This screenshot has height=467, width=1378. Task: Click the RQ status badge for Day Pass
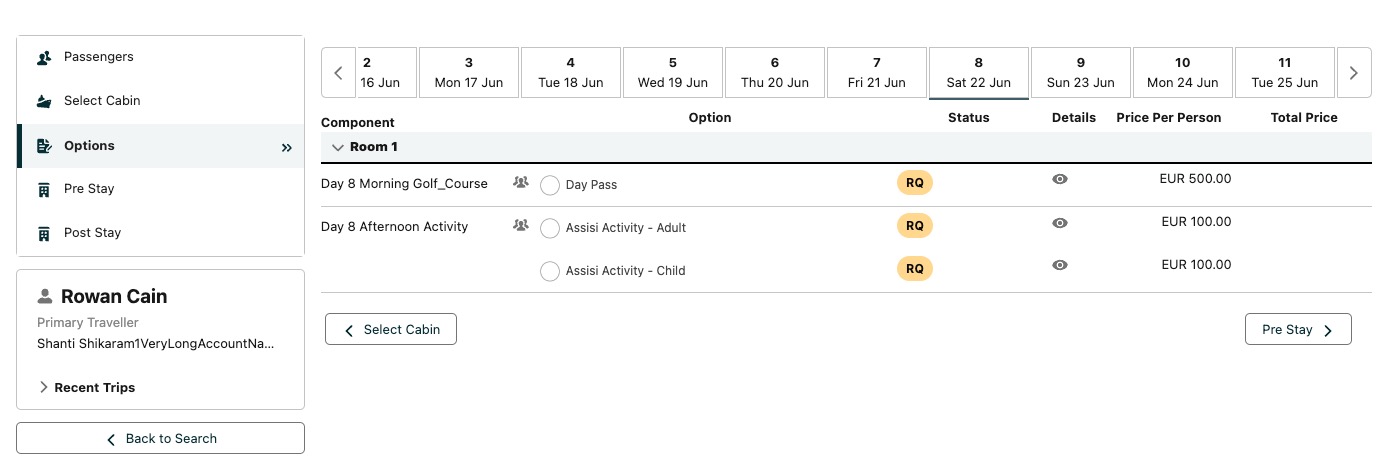coord(914,183)
